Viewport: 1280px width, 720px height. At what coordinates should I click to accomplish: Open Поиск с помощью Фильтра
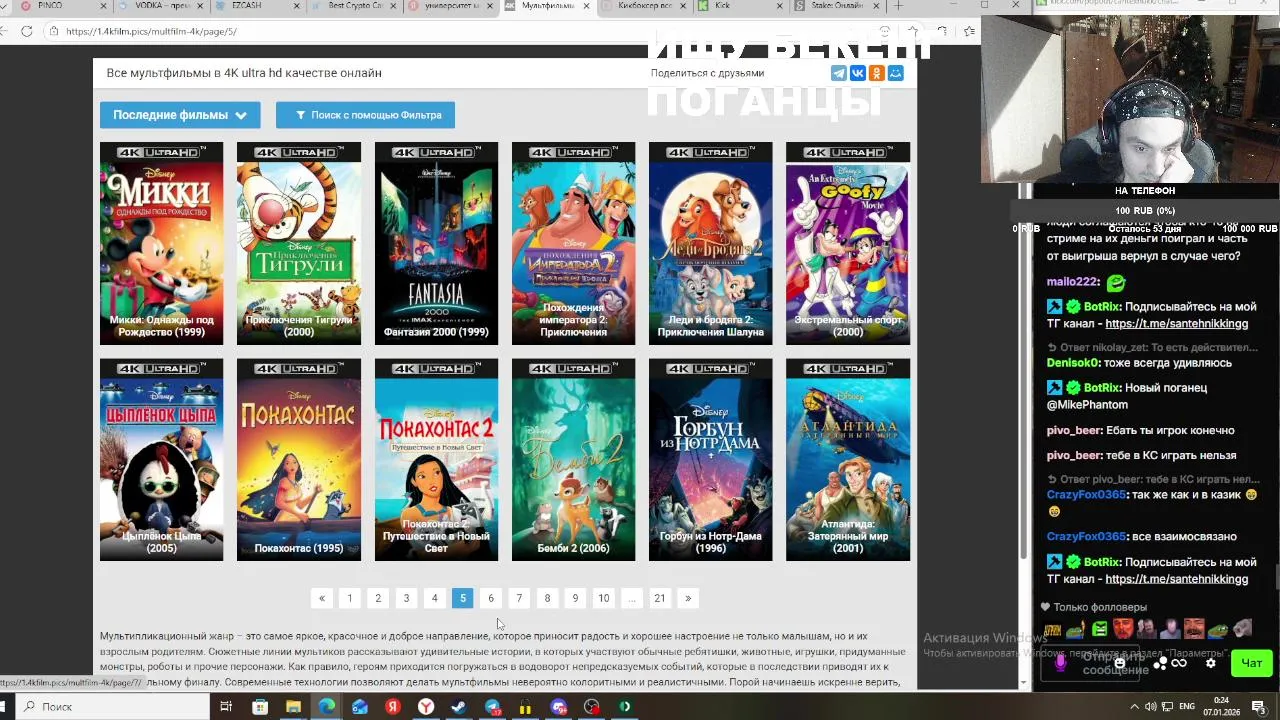tap(365, 115)
